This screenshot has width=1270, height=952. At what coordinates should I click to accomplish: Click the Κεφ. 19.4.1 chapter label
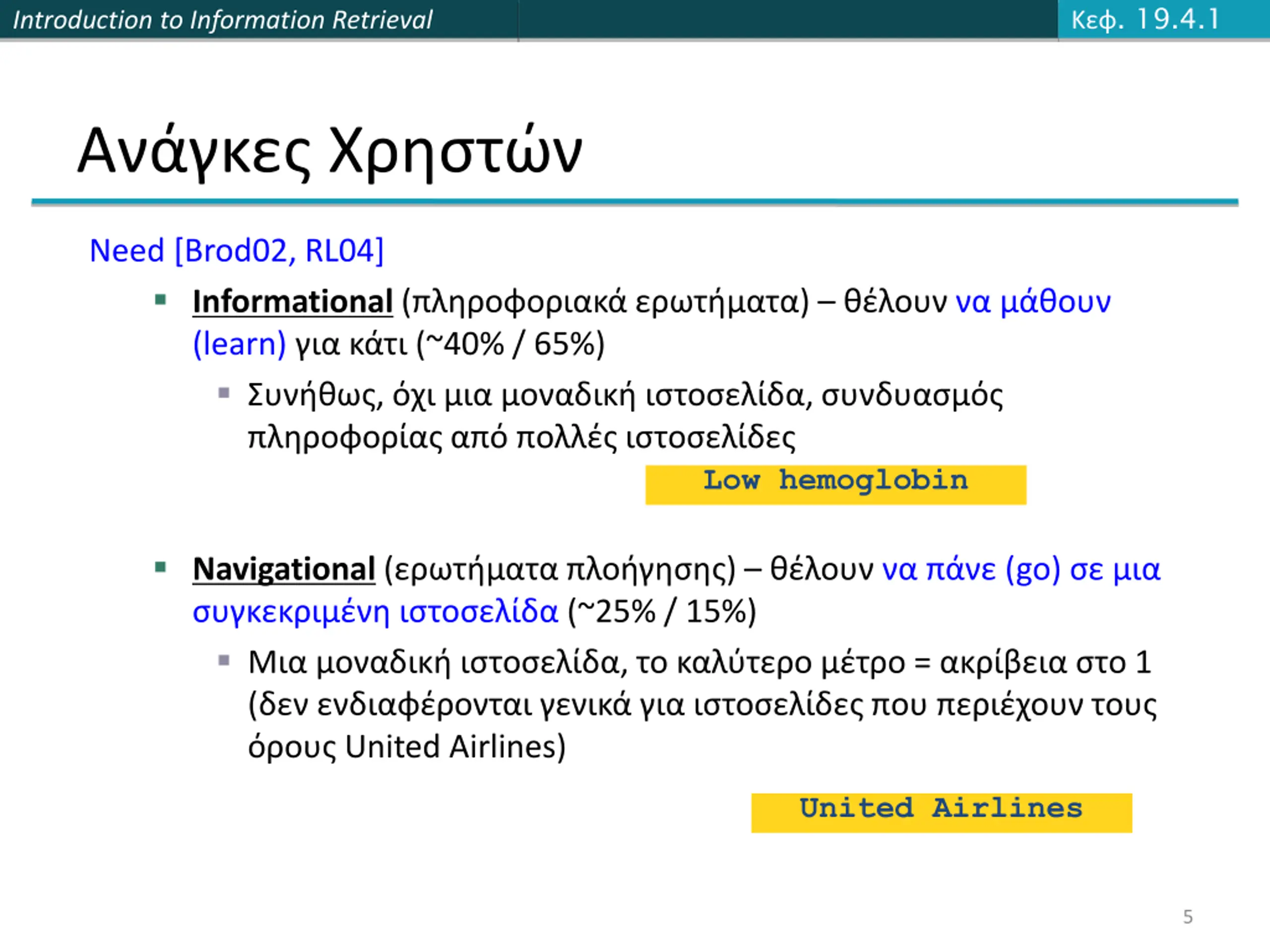(1145, 19)
